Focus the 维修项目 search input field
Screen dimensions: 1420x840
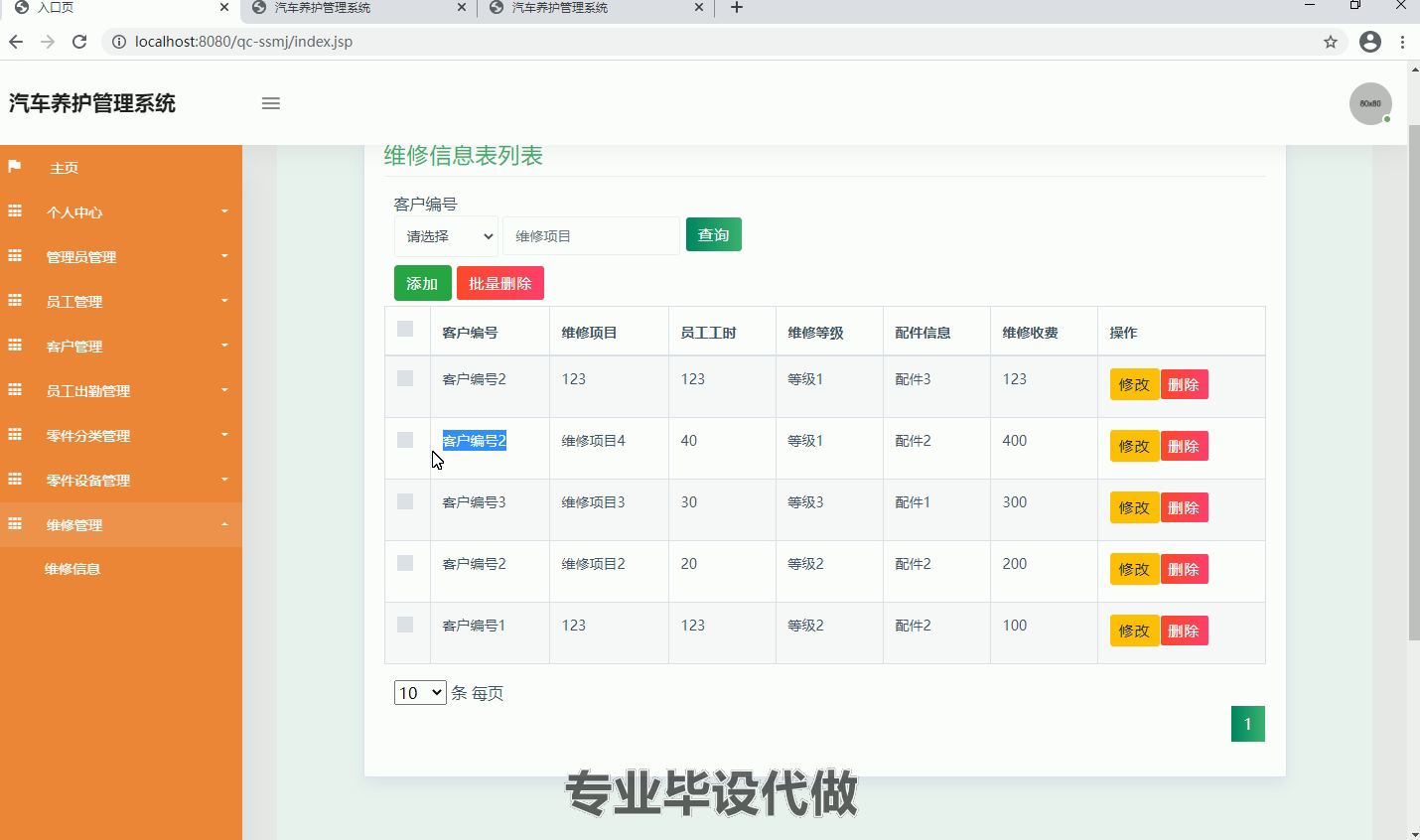pyautogui.click(x=592, y=236)
